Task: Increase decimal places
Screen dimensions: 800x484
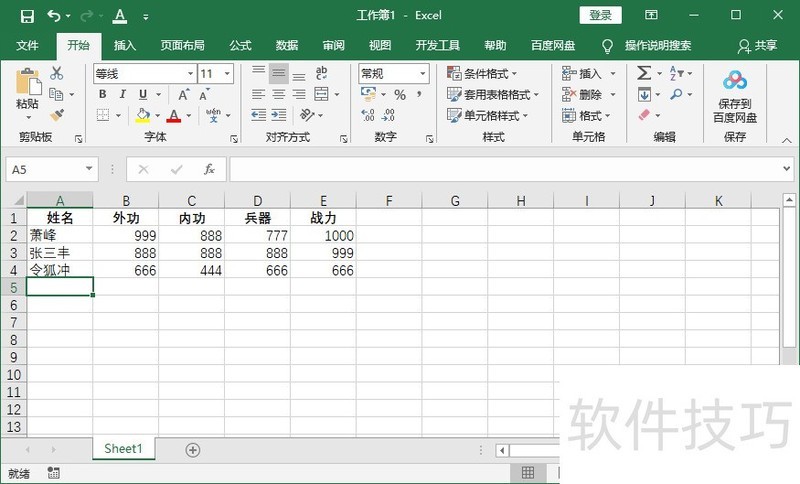Action: [367, 115]
